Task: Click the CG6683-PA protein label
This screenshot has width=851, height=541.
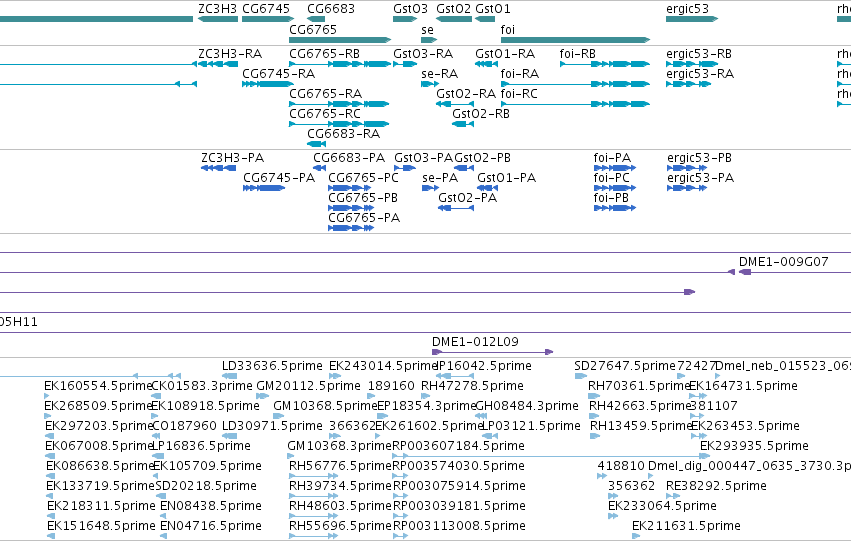Action: point(349,158)
